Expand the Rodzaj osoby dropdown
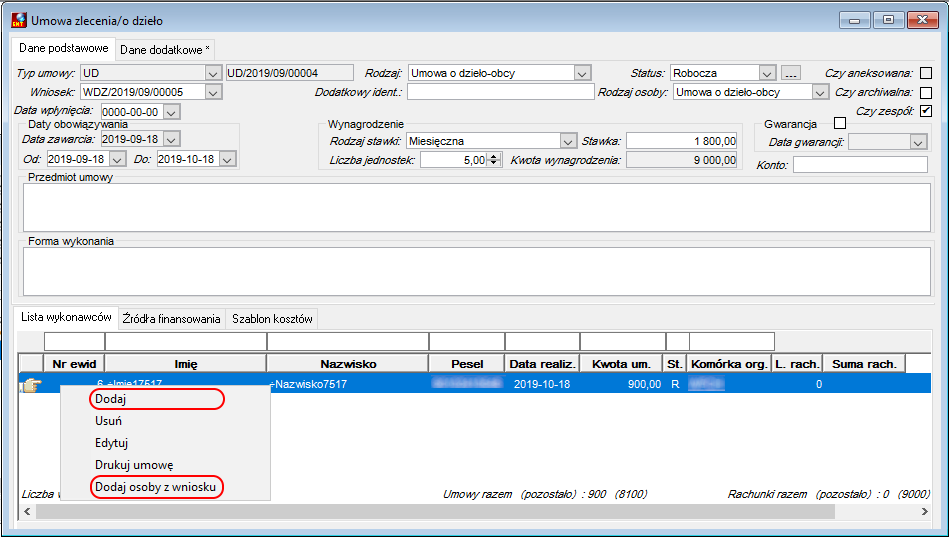Screen dimensions: 949x537 coord(820,93)
